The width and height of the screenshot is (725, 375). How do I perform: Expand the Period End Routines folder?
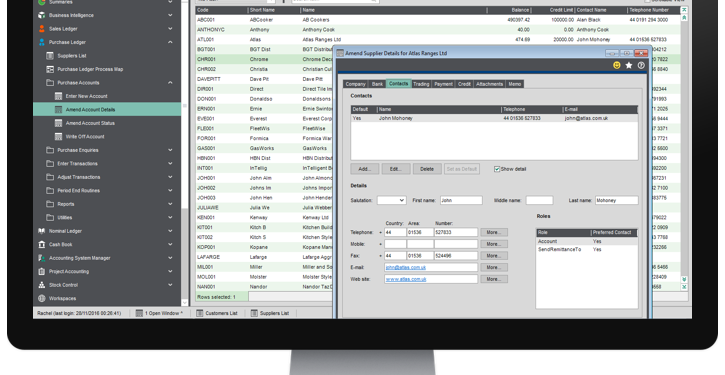[x=170, y=191]
